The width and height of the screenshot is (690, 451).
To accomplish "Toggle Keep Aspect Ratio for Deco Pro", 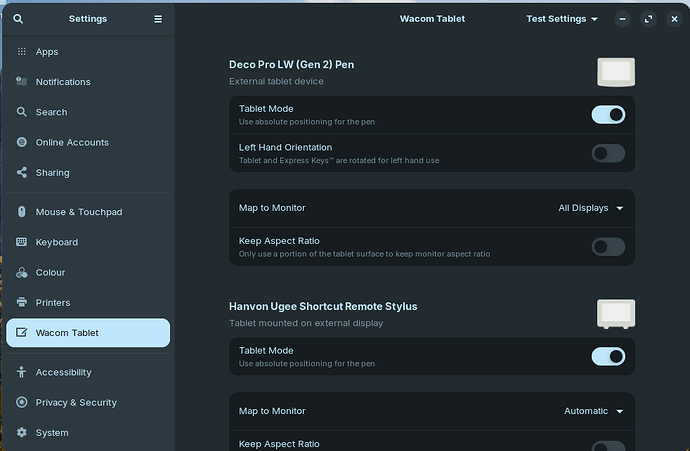I will [x=608, y=247].
